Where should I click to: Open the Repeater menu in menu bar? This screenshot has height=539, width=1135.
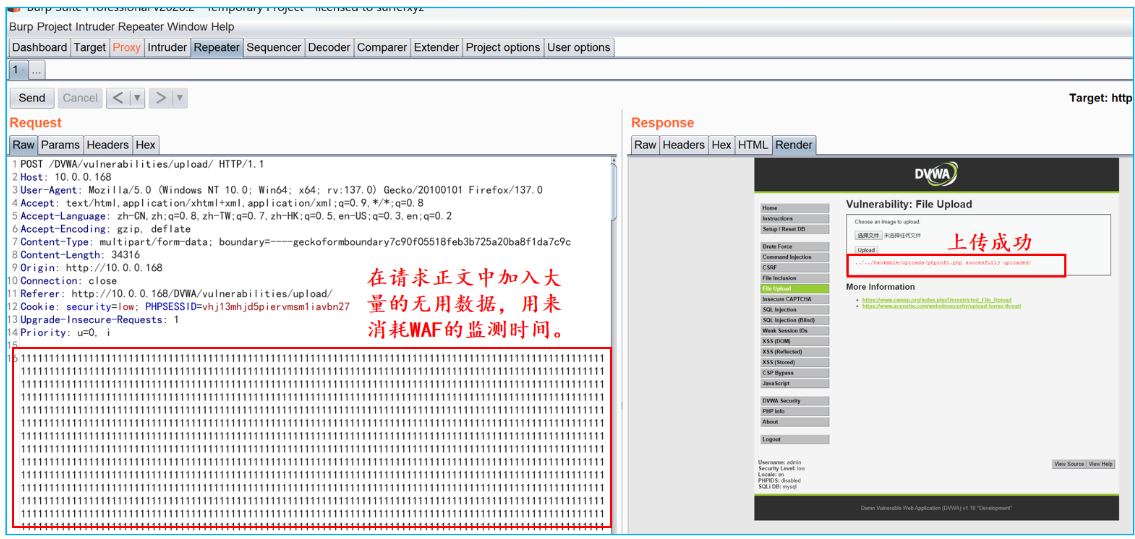pos(142,27)
